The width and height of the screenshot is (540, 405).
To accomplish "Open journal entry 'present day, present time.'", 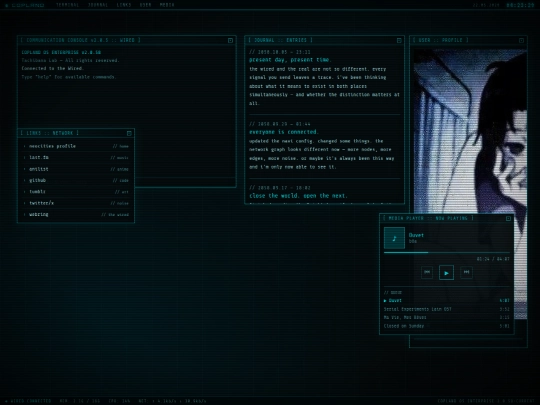I will 290,60.
